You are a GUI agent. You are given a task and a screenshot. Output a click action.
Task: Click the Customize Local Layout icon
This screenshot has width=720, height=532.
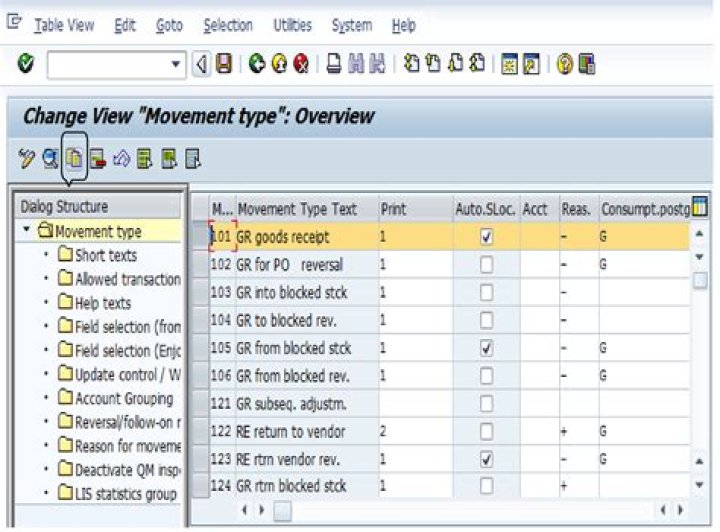tap(587, 64)
